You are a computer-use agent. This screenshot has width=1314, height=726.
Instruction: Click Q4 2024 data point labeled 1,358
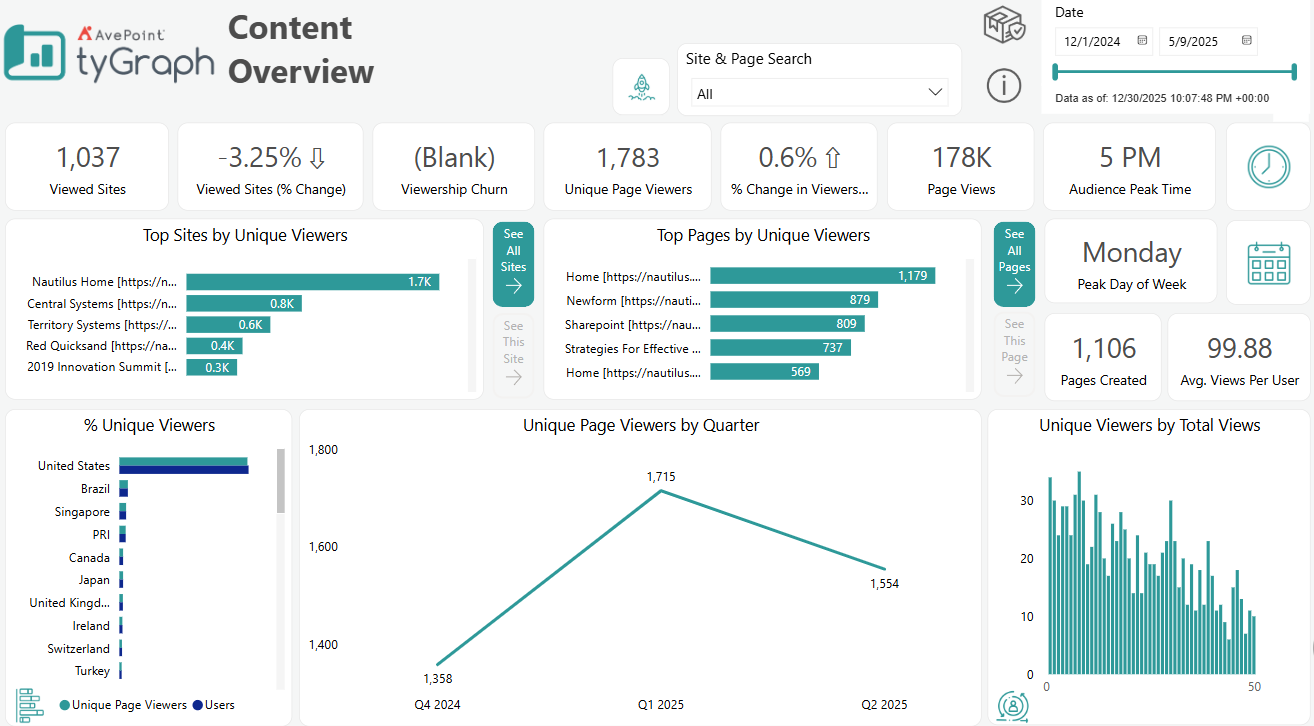pos(437,665)
